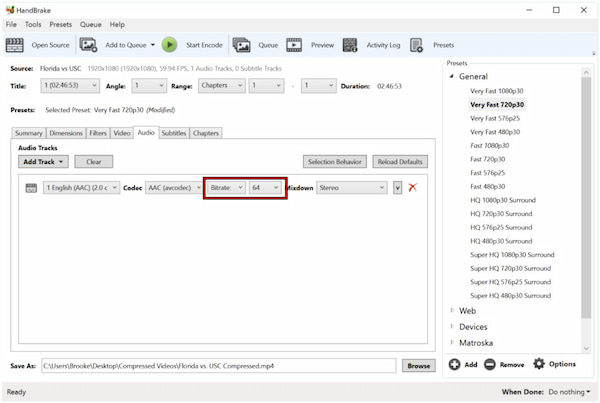The image size is (600, 403).
Task: Expand the audio track advanced options chevron
Action: pos(398,188)
